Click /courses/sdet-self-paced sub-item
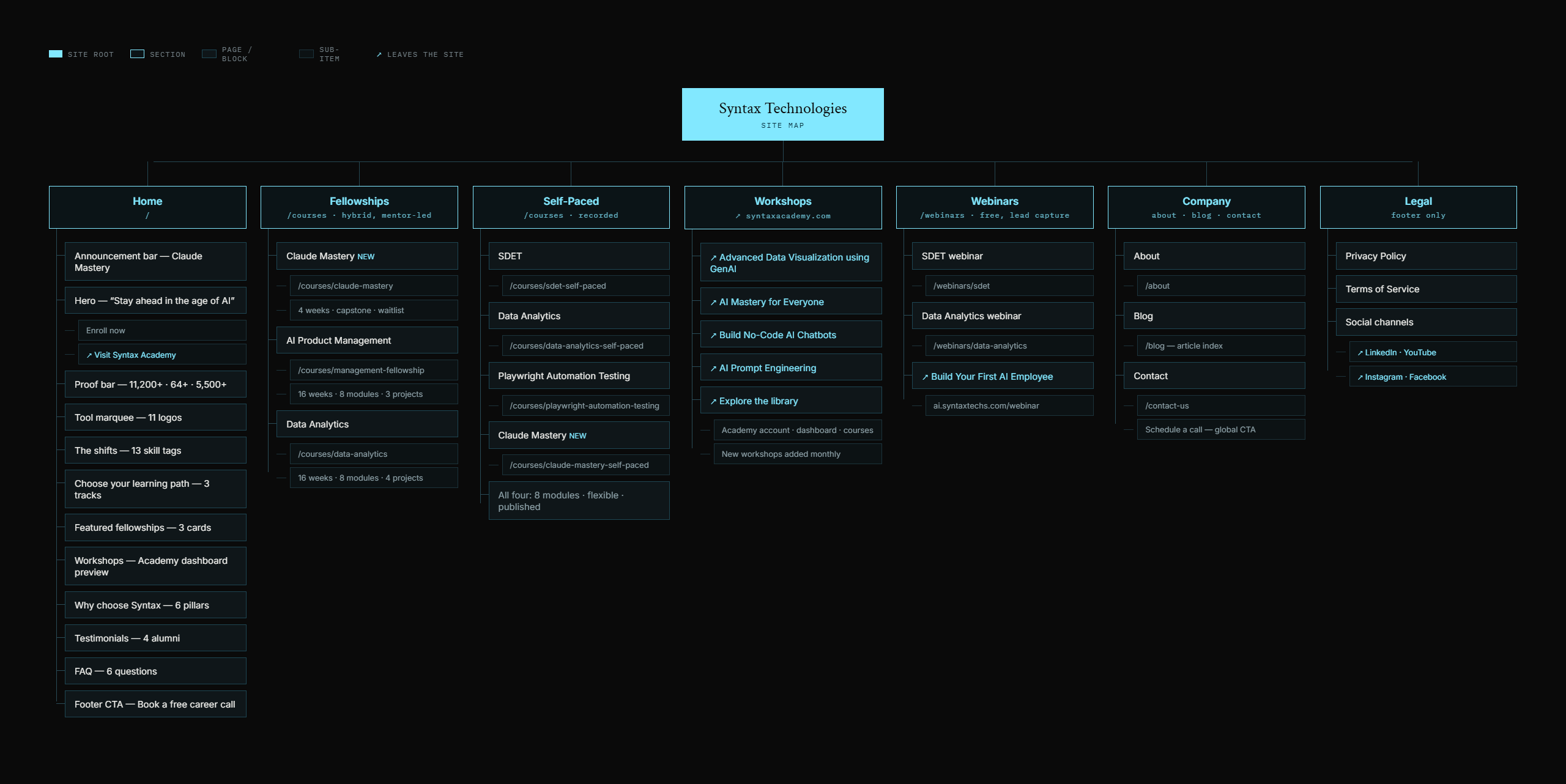The image size is (1566, 784). [585, 286]
